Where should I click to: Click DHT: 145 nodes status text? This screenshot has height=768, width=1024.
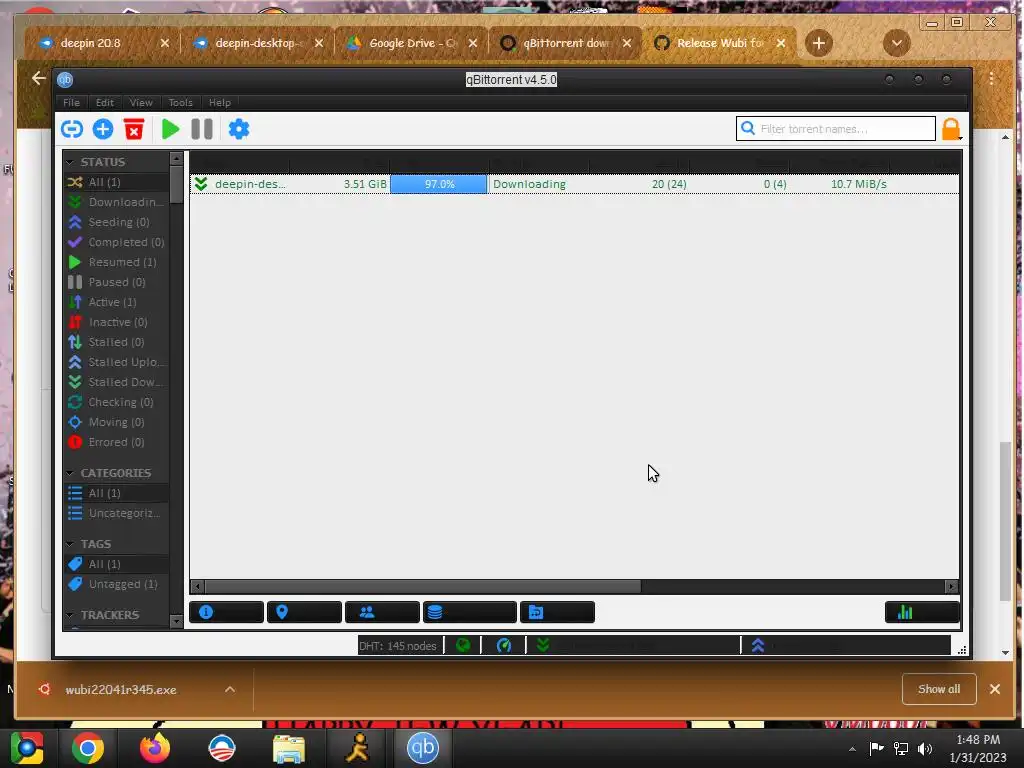(397, 646)
